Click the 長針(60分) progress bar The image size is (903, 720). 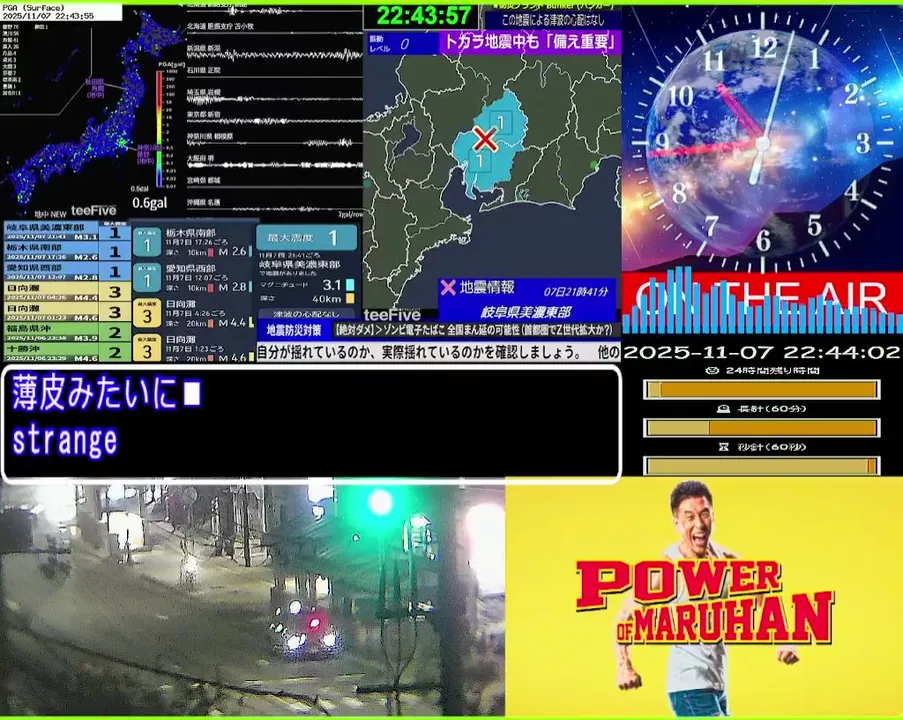[x=762, y=427]
